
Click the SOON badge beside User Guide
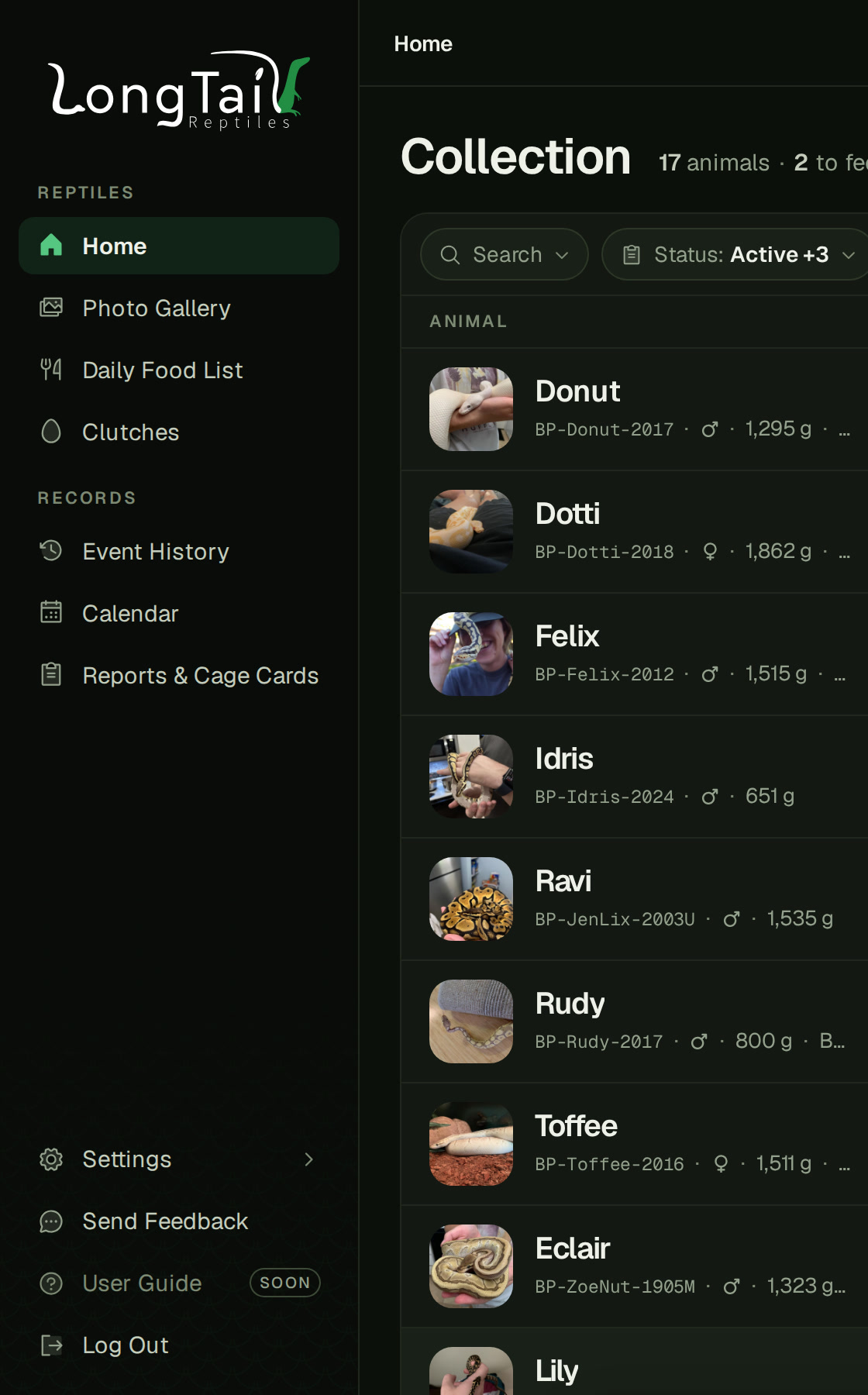[x=285, y=1283]
